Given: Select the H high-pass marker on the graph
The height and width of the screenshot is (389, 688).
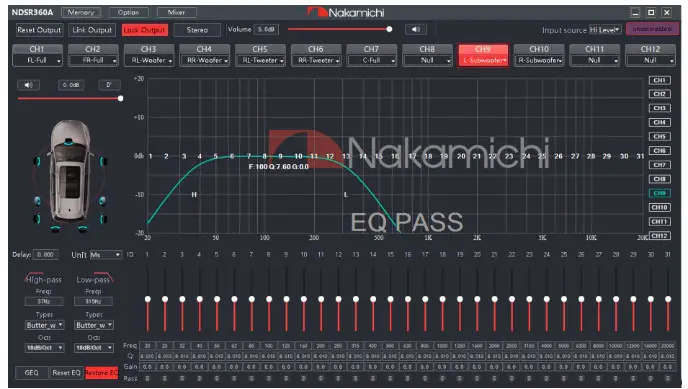Looking at the screenshot, I should [x=194, y=194].
